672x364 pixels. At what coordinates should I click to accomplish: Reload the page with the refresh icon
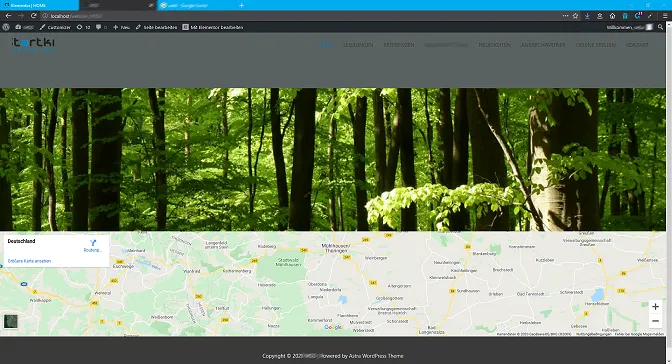click(x=33, y=16)
